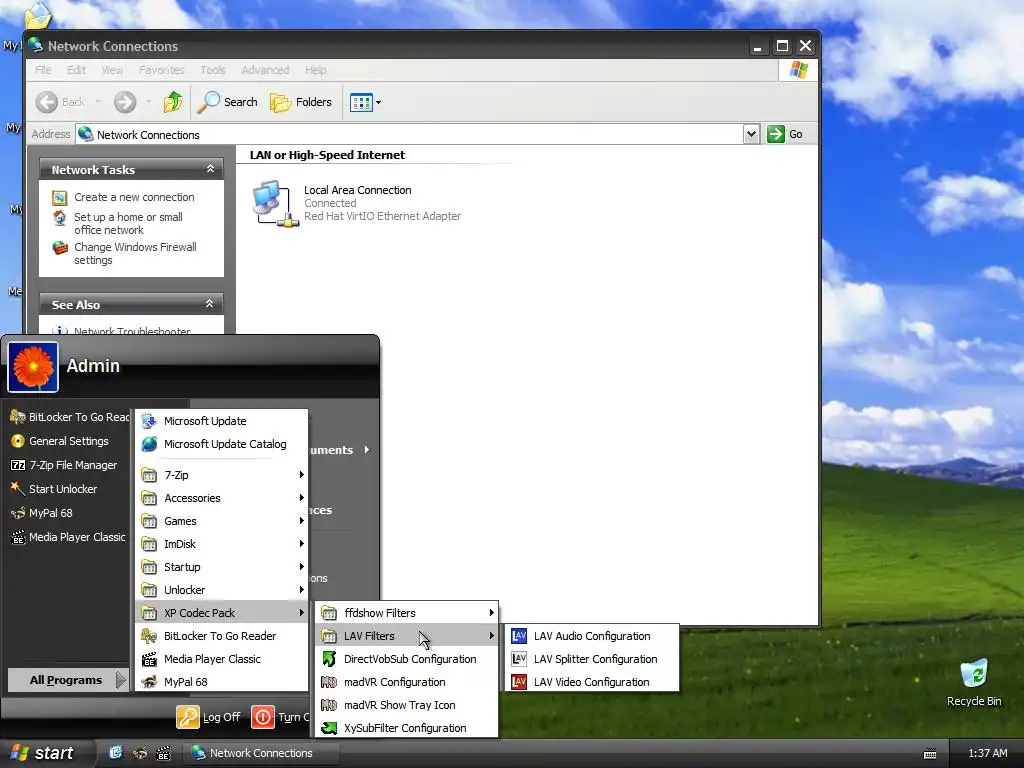Toggle the Folders pane button
Image resolution: width=1024 pixels, height=768 pixels.
pos(301,102)
